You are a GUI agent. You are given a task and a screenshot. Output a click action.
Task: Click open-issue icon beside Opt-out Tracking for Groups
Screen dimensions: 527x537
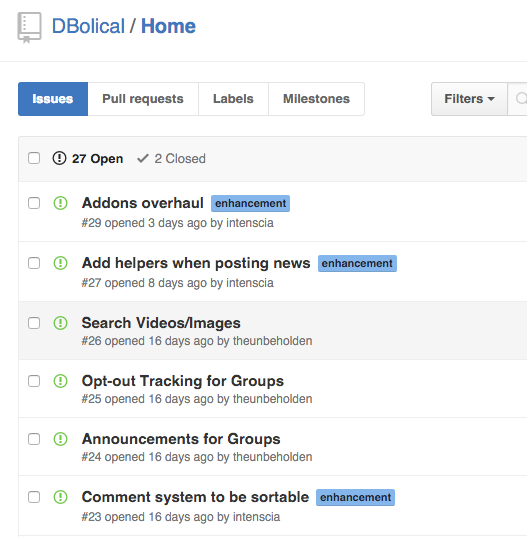(x=60, y=381)
